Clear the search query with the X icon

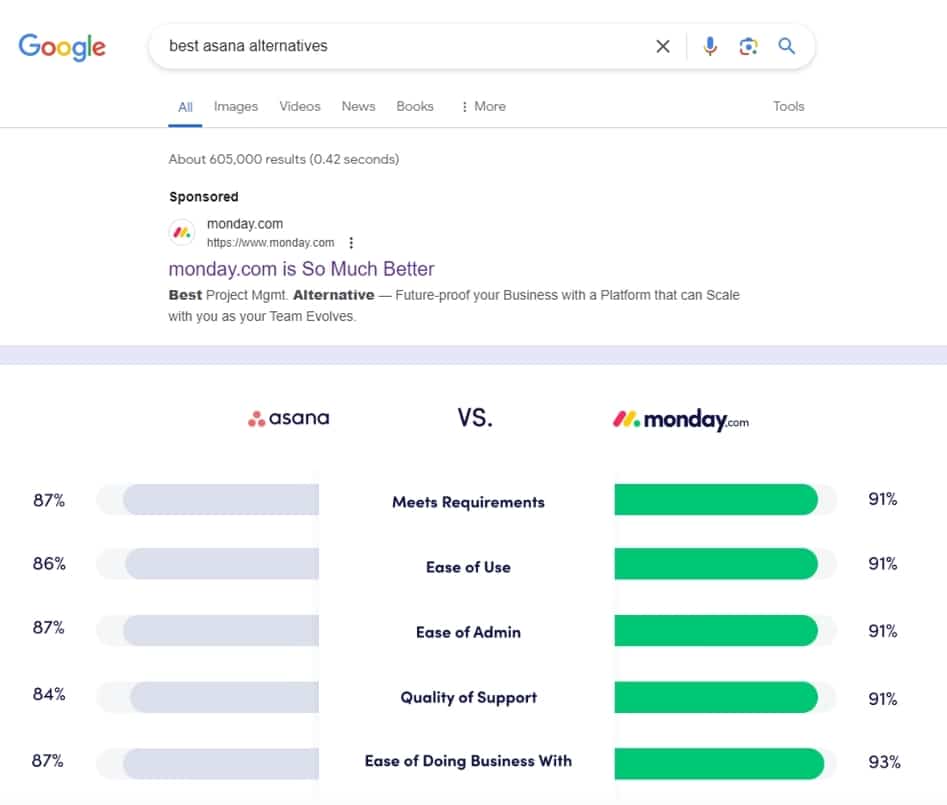(662, 46)
